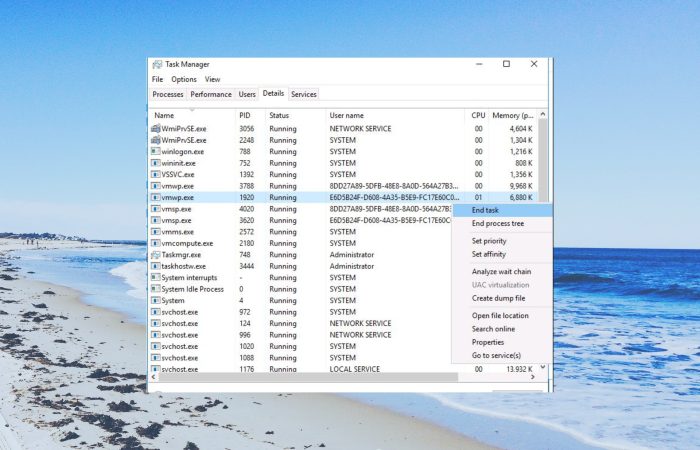
Task: Click the System interrupts row icon
Action: [155, 278]
